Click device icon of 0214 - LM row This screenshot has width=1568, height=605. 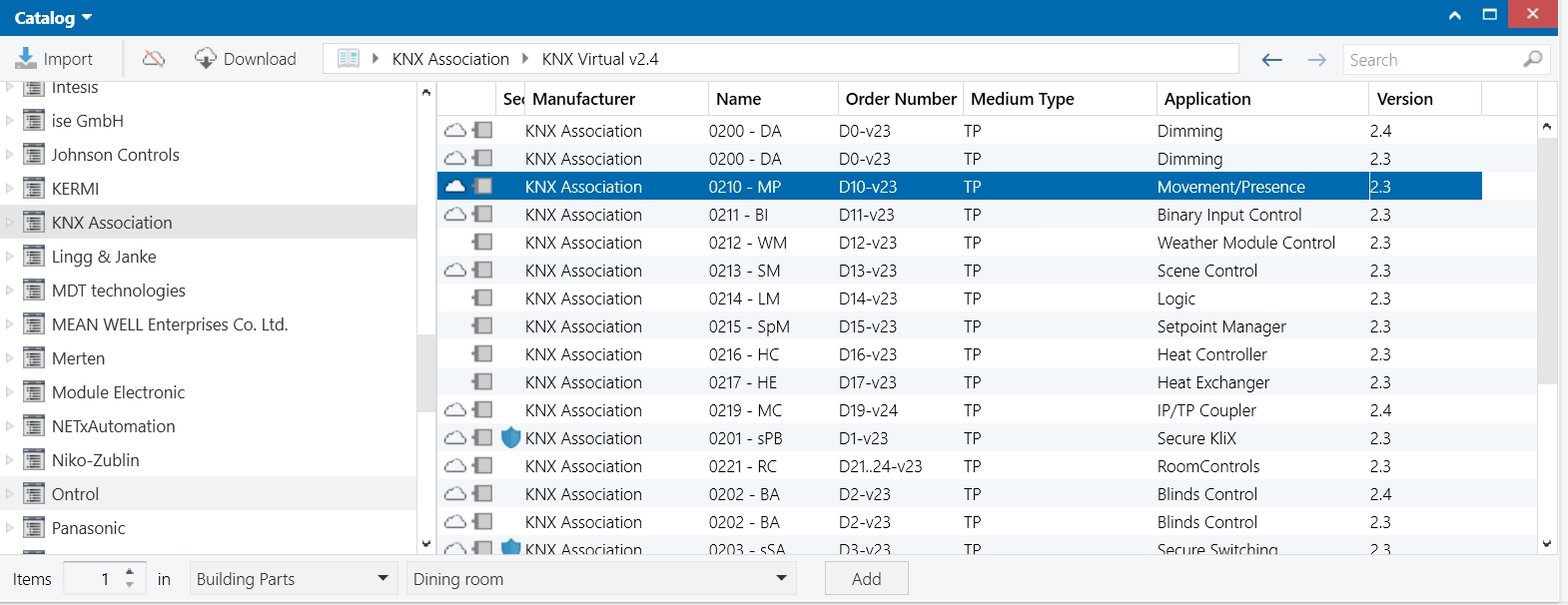(483, 299)
